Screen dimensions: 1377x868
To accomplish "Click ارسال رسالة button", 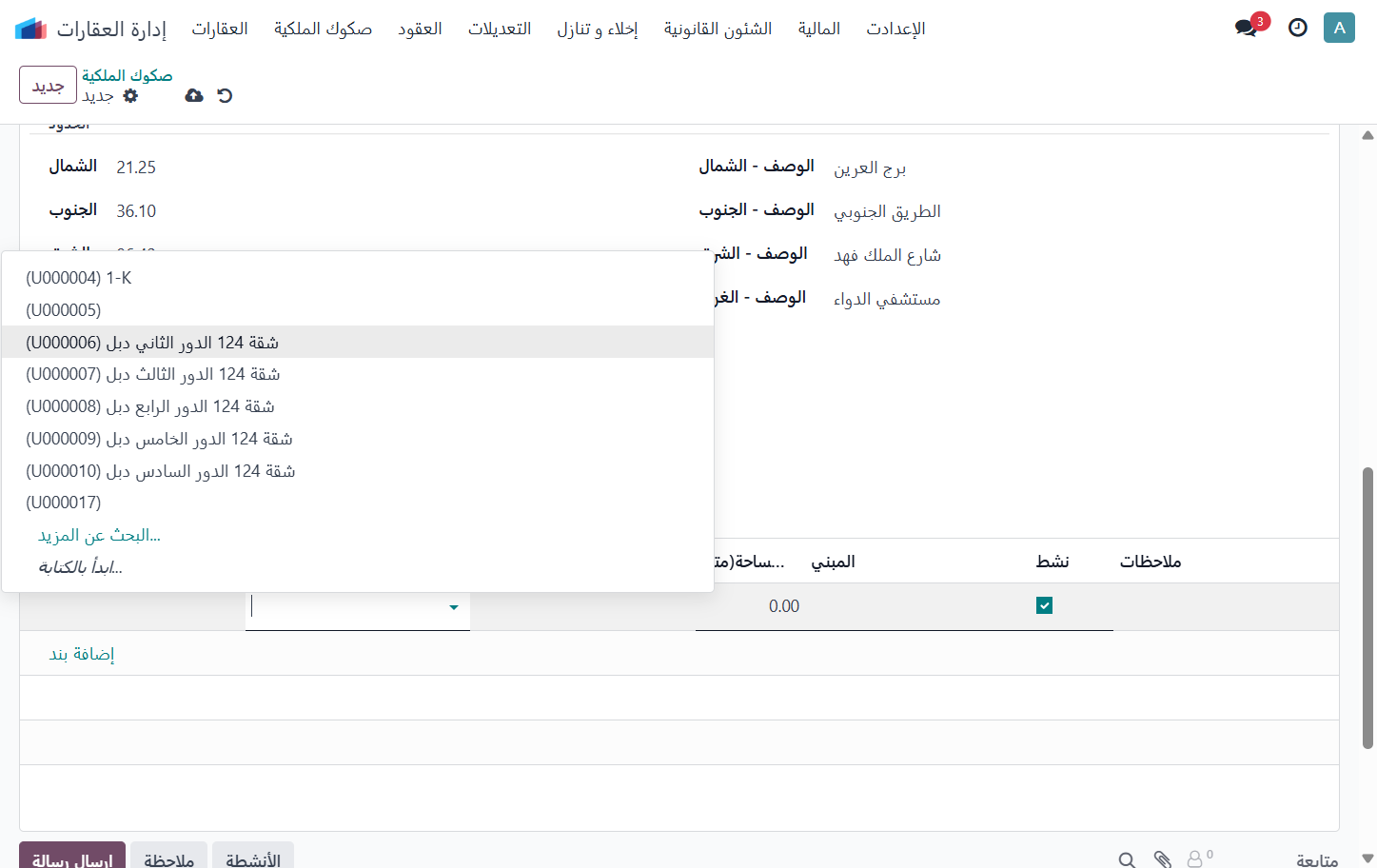I will point(72,858).
